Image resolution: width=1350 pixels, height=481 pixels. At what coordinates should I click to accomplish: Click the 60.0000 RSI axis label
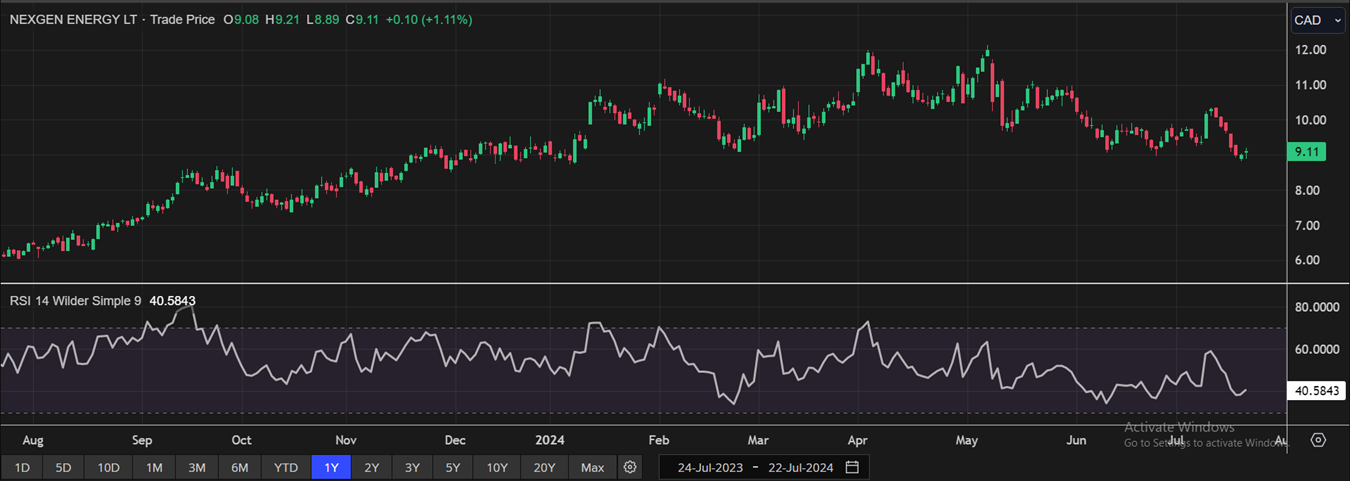1318,349
